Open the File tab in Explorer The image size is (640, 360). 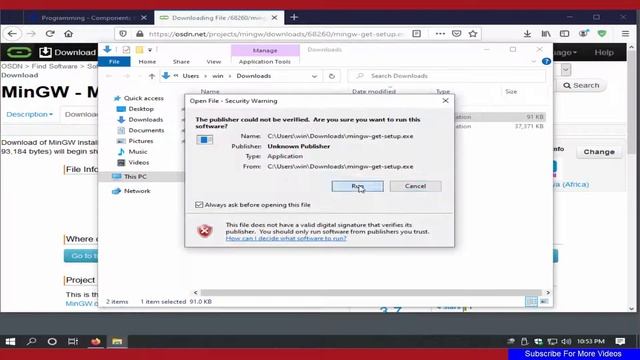point(114,62)
